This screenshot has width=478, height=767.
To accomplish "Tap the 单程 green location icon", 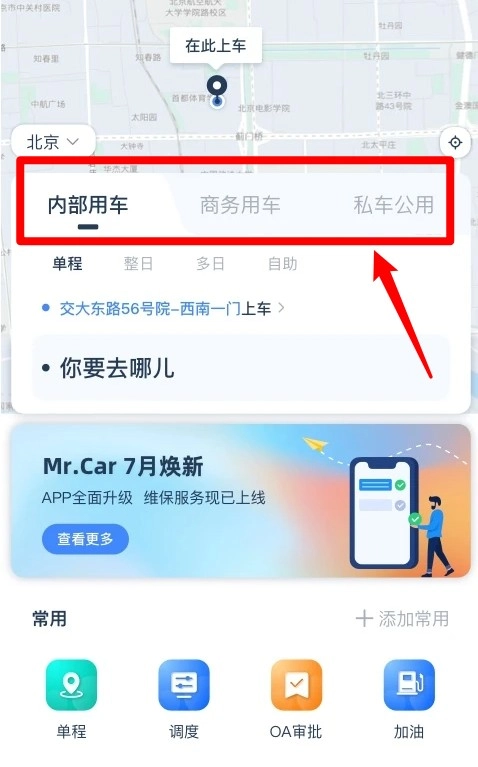I will click(x=71, y=685).
